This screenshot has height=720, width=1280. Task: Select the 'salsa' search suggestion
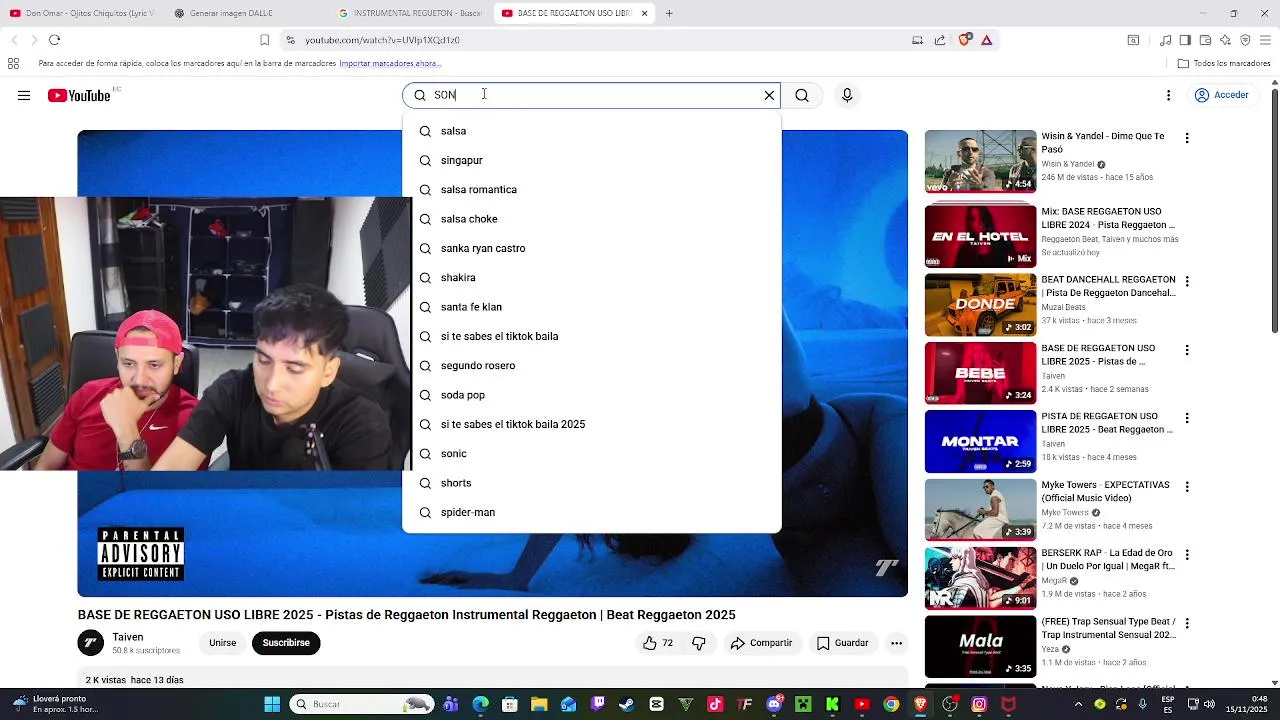[x=591, y=131]
